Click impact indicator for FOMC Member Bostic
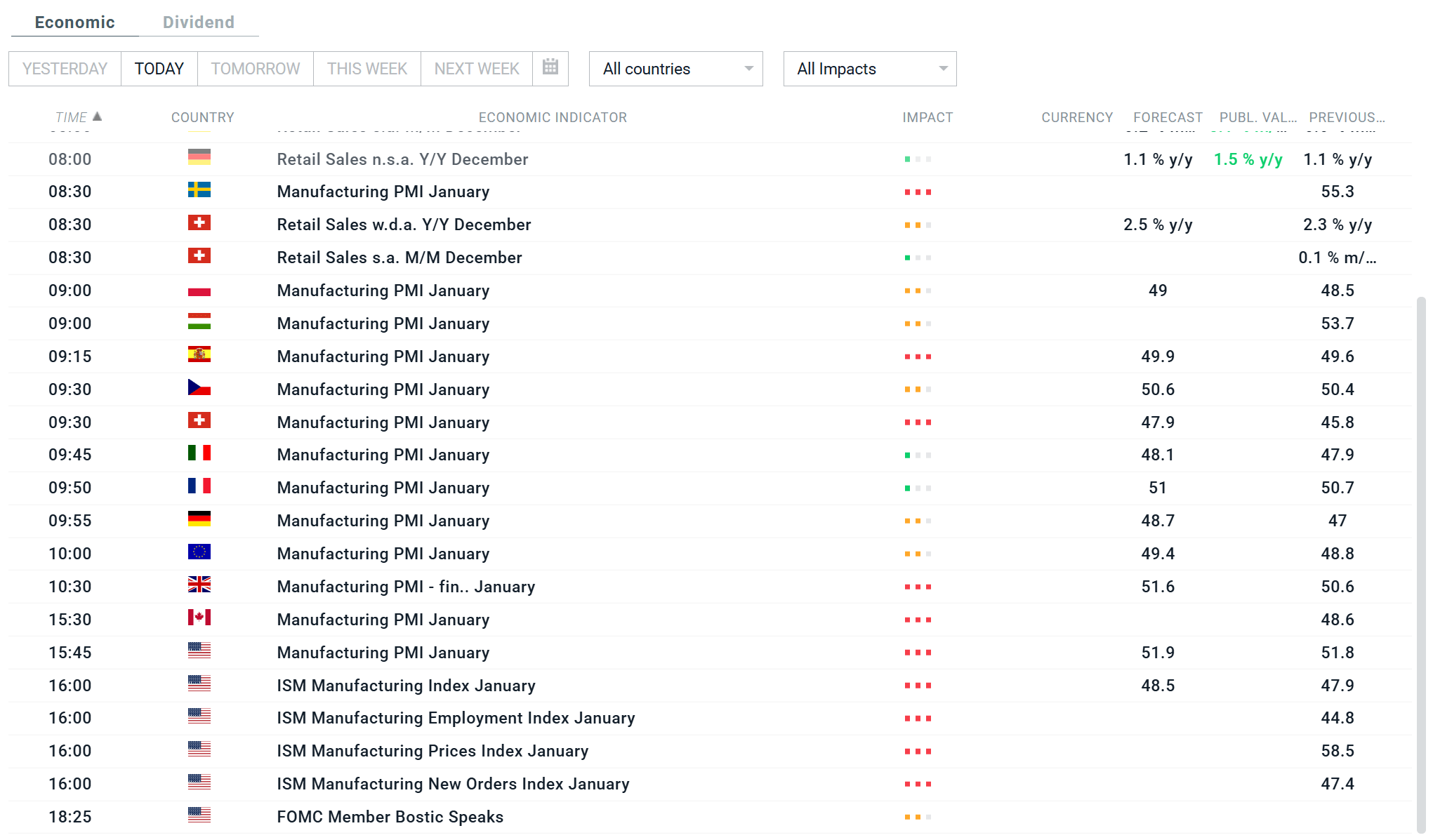The width and height of the screenshot is (1433, 840). click(917, 817)
